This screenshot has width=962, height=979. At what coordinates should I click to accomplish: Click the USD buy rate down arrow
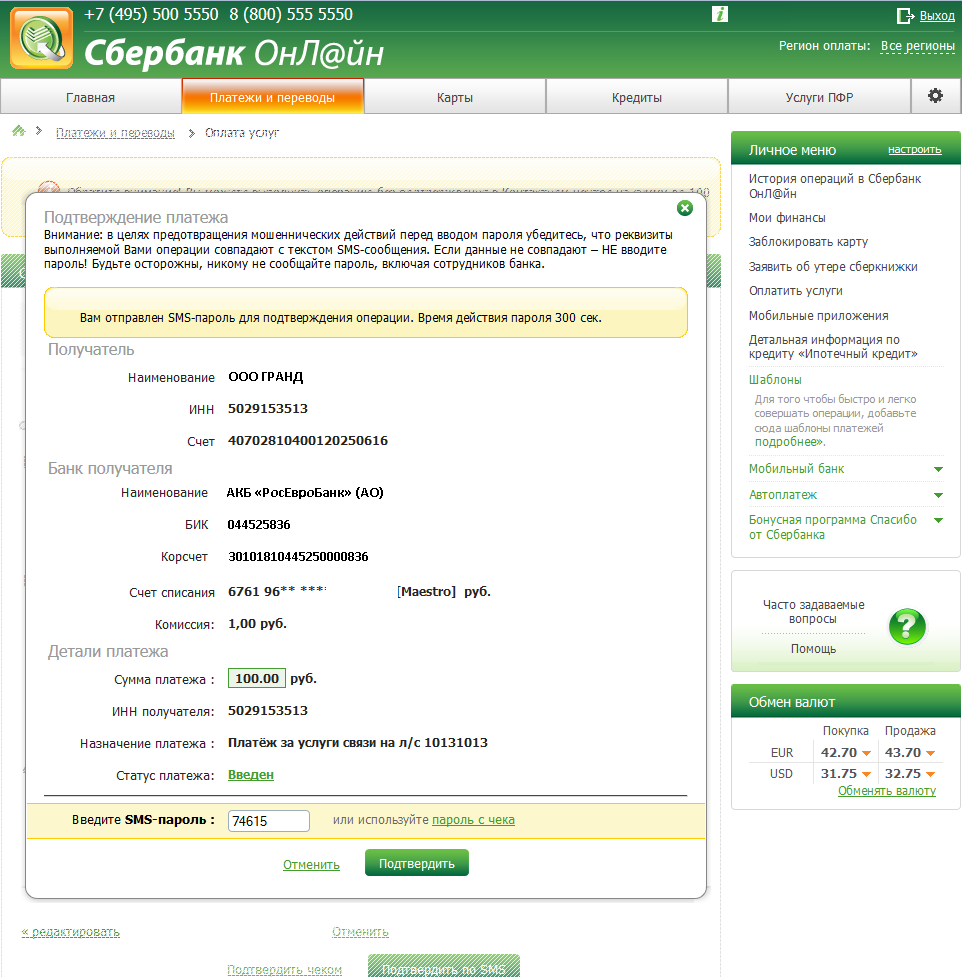coord(866,774)
